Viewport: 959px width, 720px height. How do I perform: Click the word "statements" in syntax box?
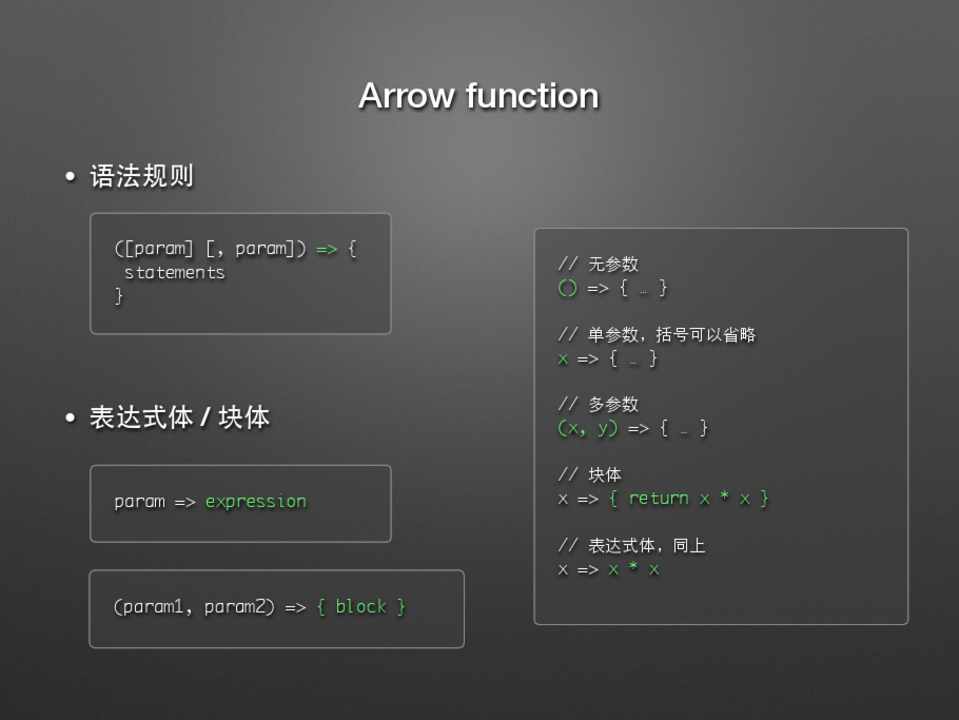pos(174,273)
